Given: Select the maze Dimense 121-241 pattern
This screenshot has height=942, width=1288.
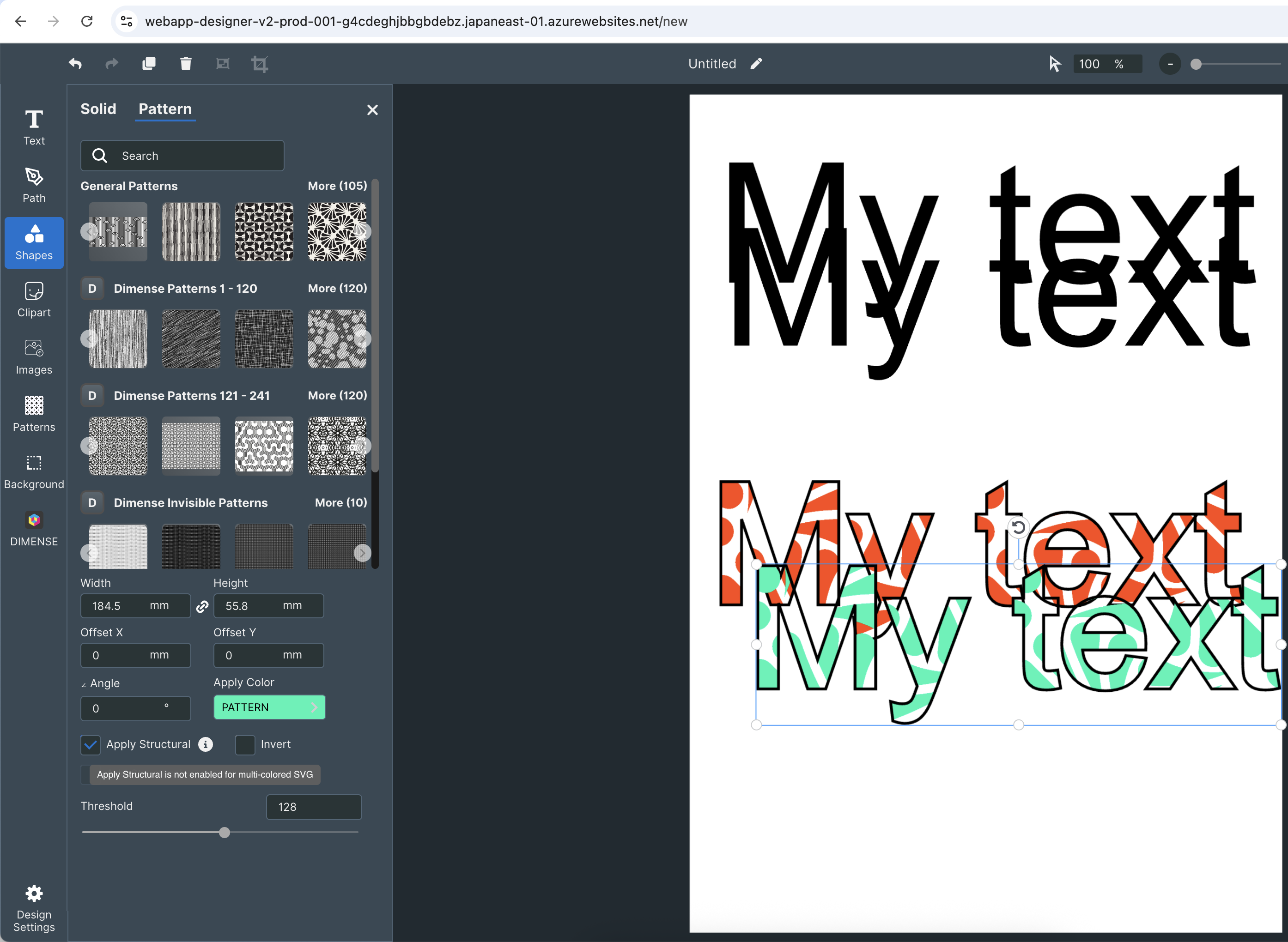Looking at the screenshot, I should pyautogui.click(x=264, y=446).
